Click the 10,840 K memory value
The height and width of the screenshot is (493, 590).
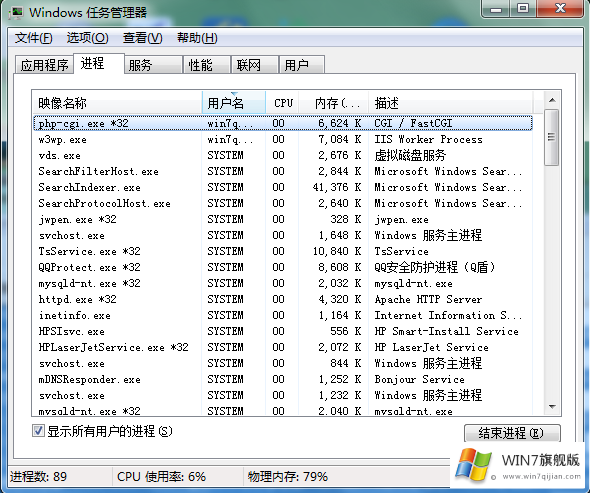[337, 251]
